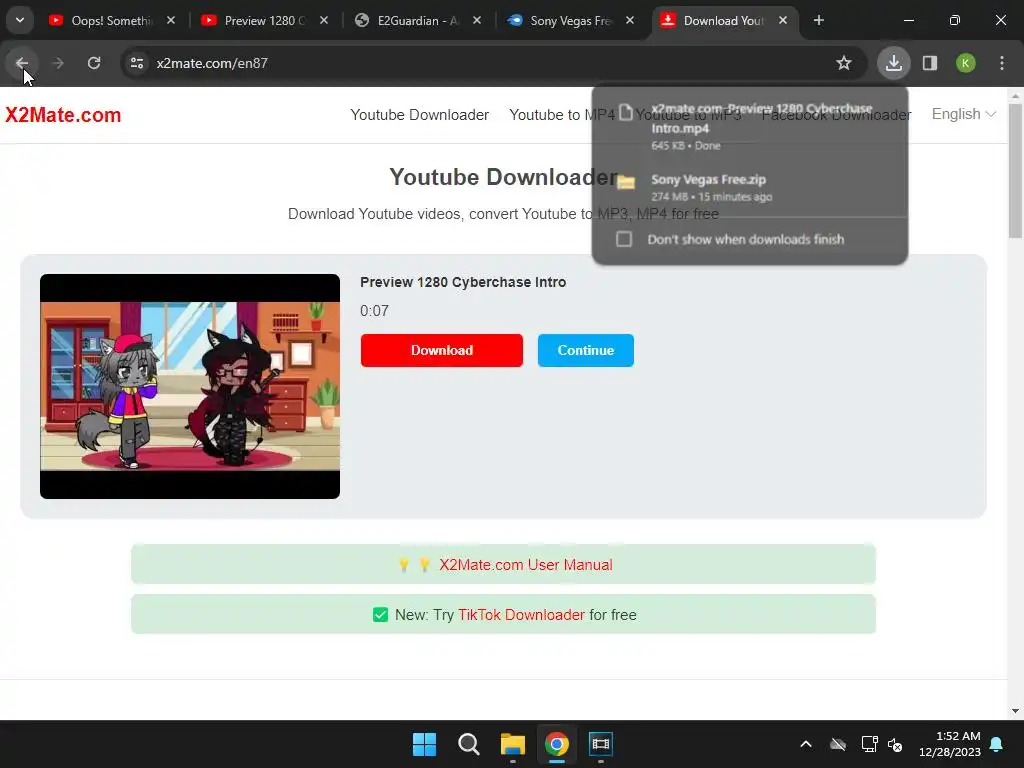Open Chrome's three-dot menu

(1002, 63)
